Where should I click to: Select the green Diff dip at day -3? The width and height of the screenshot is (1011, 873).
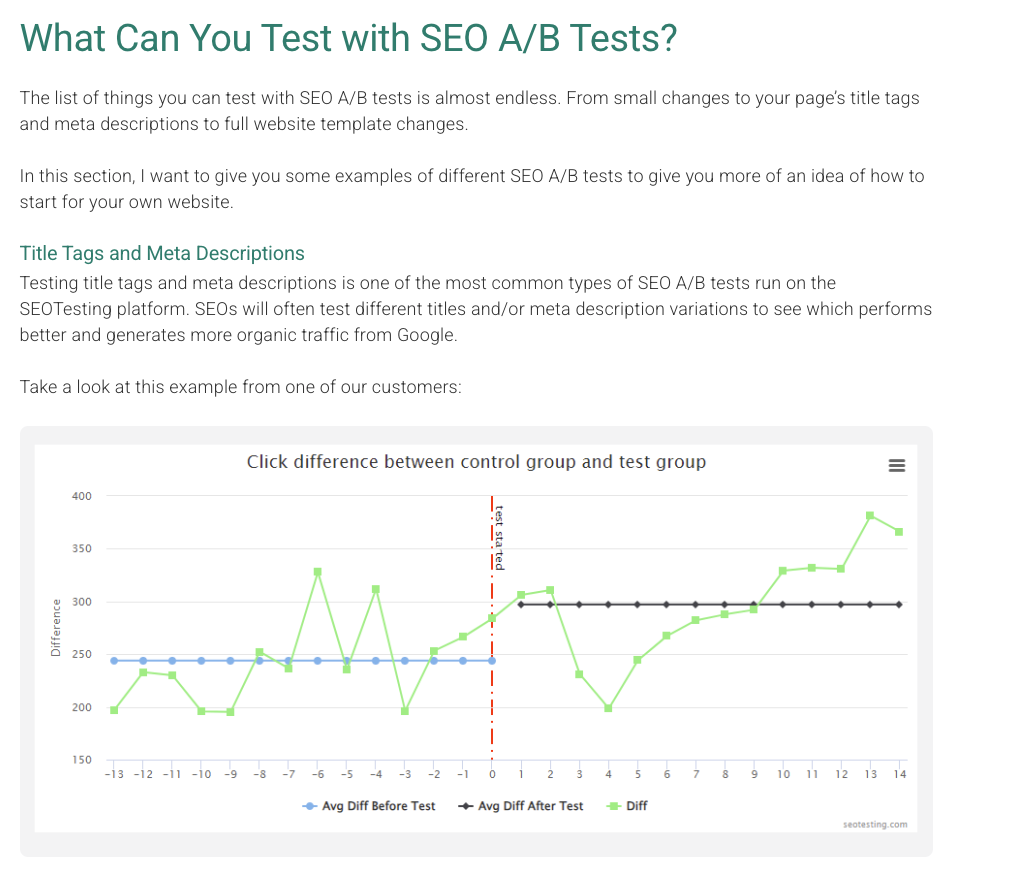tap(404, 711)
